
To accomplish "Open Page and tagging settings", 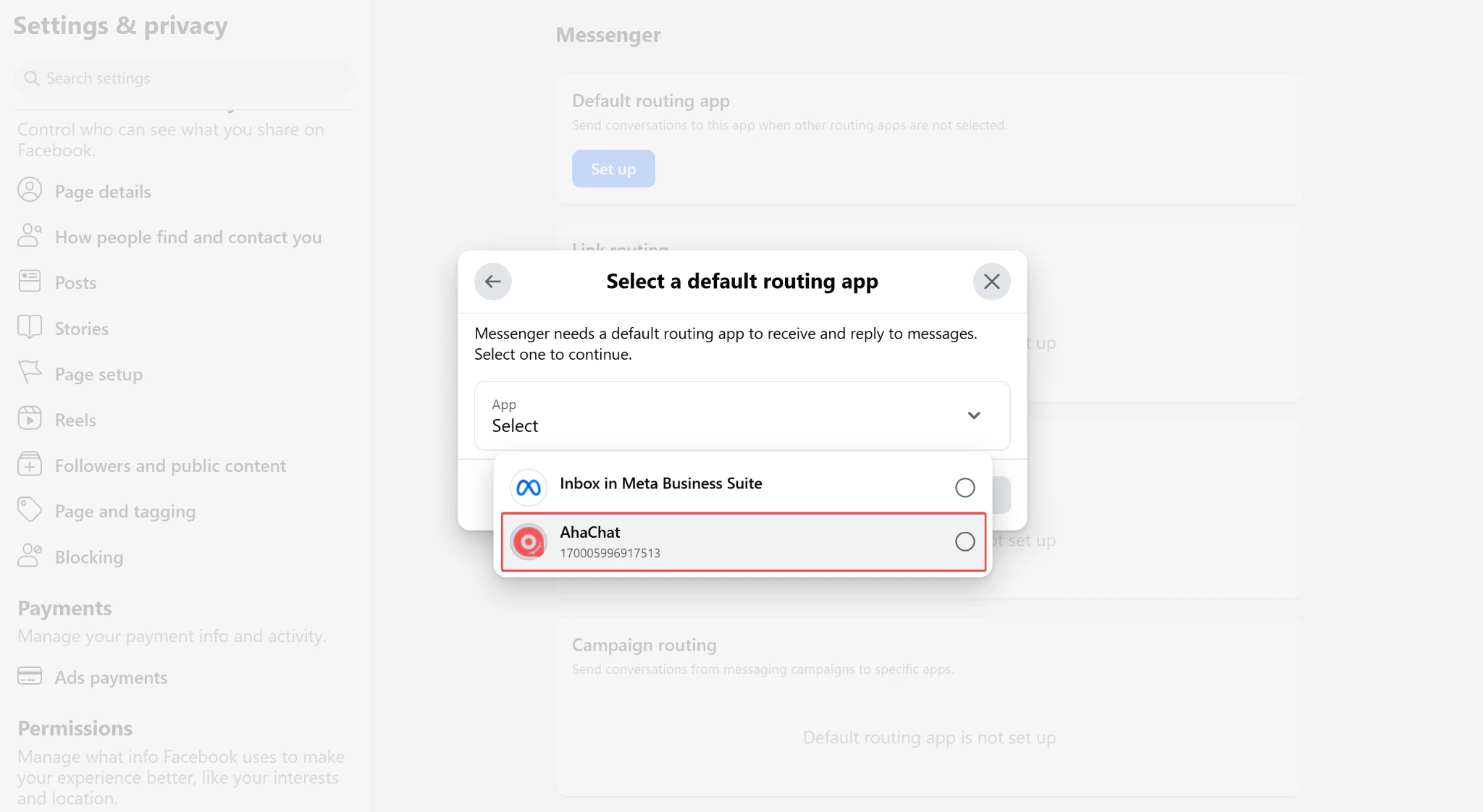I will pos(125,511).
